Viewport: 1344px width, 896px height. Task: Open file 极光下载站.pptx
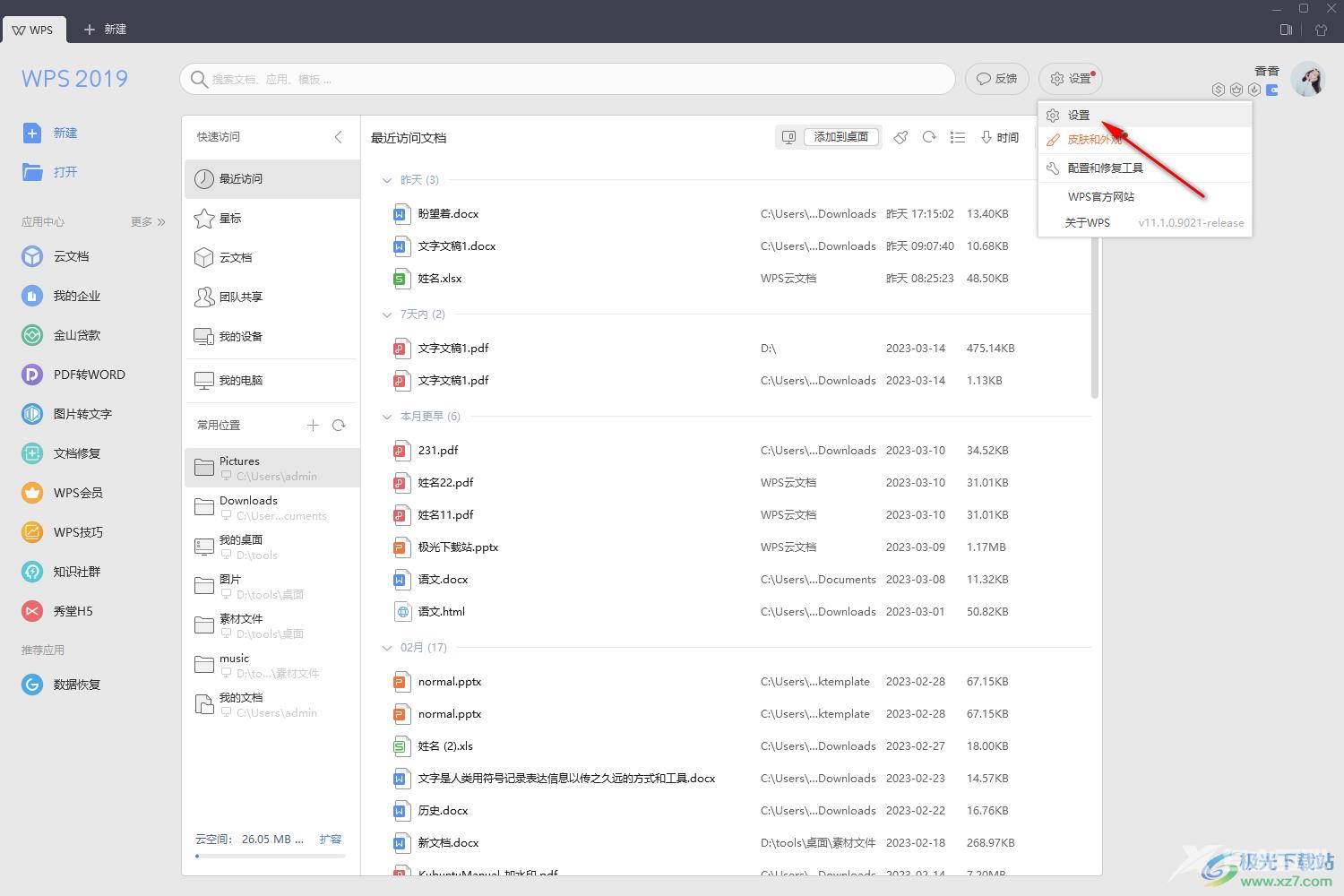tap(458, 547)
